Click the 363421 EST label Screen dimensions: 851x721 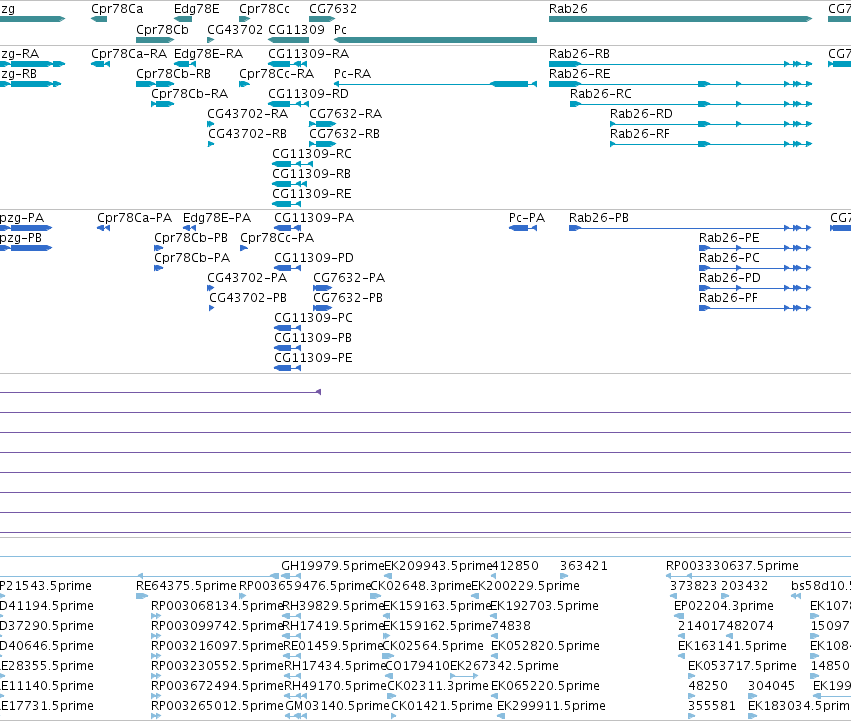tap(583, 566)
